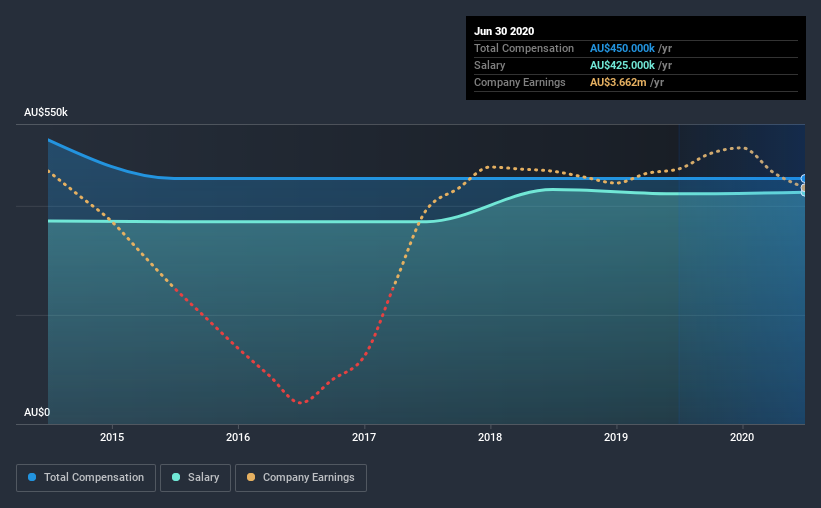Click the AU$550k y-axis label
Viewport: 821px width, 508px height.
[46, 113]
